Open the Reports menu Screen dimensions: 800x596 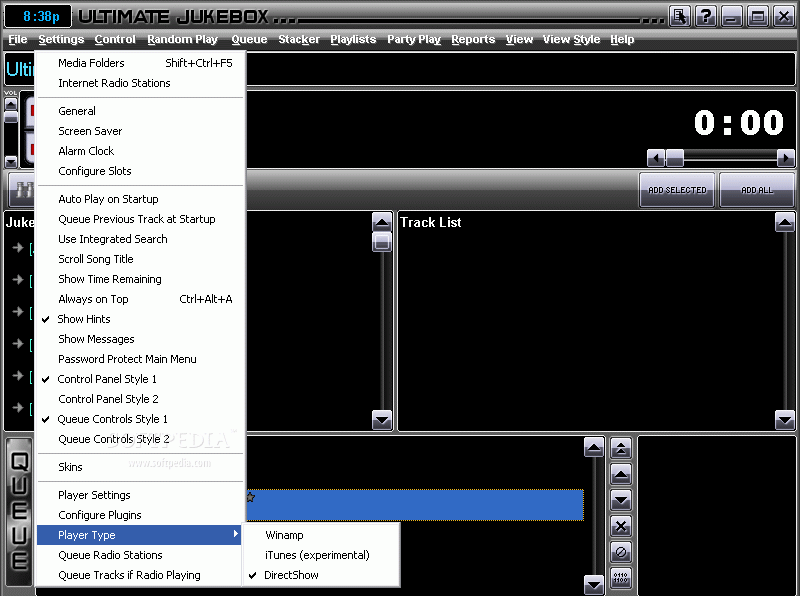tap(473, 39)
